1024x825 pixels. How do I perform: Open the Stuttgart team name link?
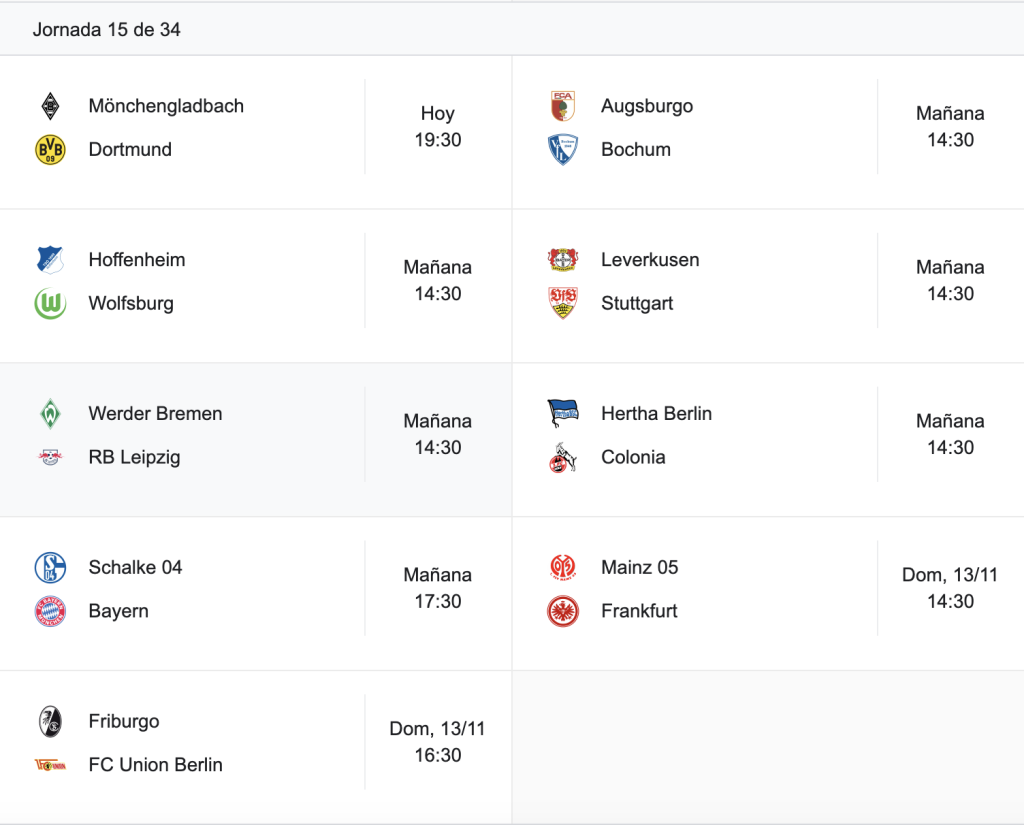click(637, 303)
